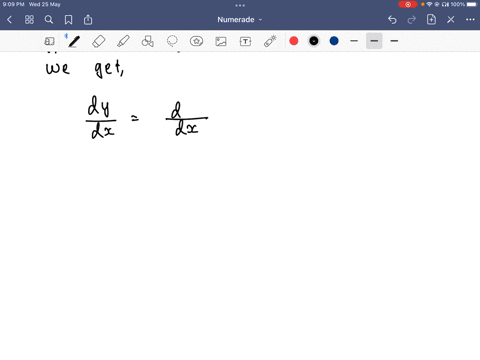Screen dimensions: 480x360
Task: Toggle the zoom window tool
Action: (49, 41)
